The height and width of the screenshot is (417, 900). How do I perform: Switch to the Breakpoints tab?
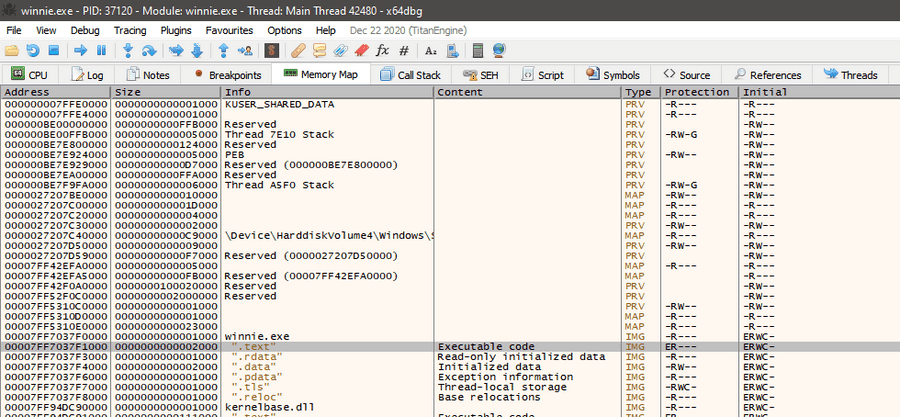[228, 75]
